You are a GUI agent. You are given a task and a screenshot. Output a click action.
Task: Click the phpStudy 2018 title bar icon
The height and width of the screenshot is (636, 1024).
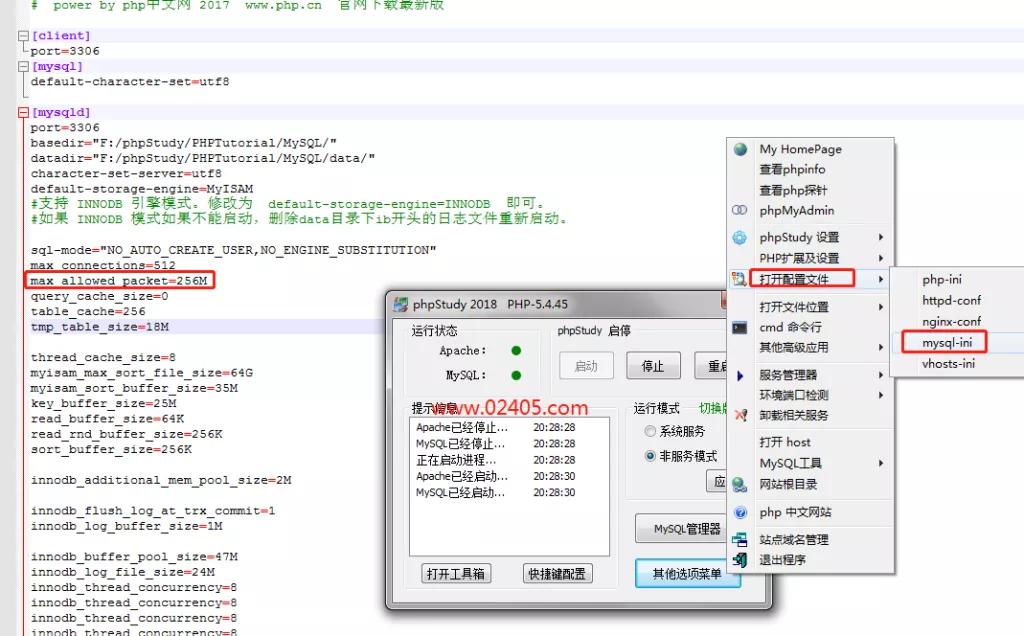401,304
